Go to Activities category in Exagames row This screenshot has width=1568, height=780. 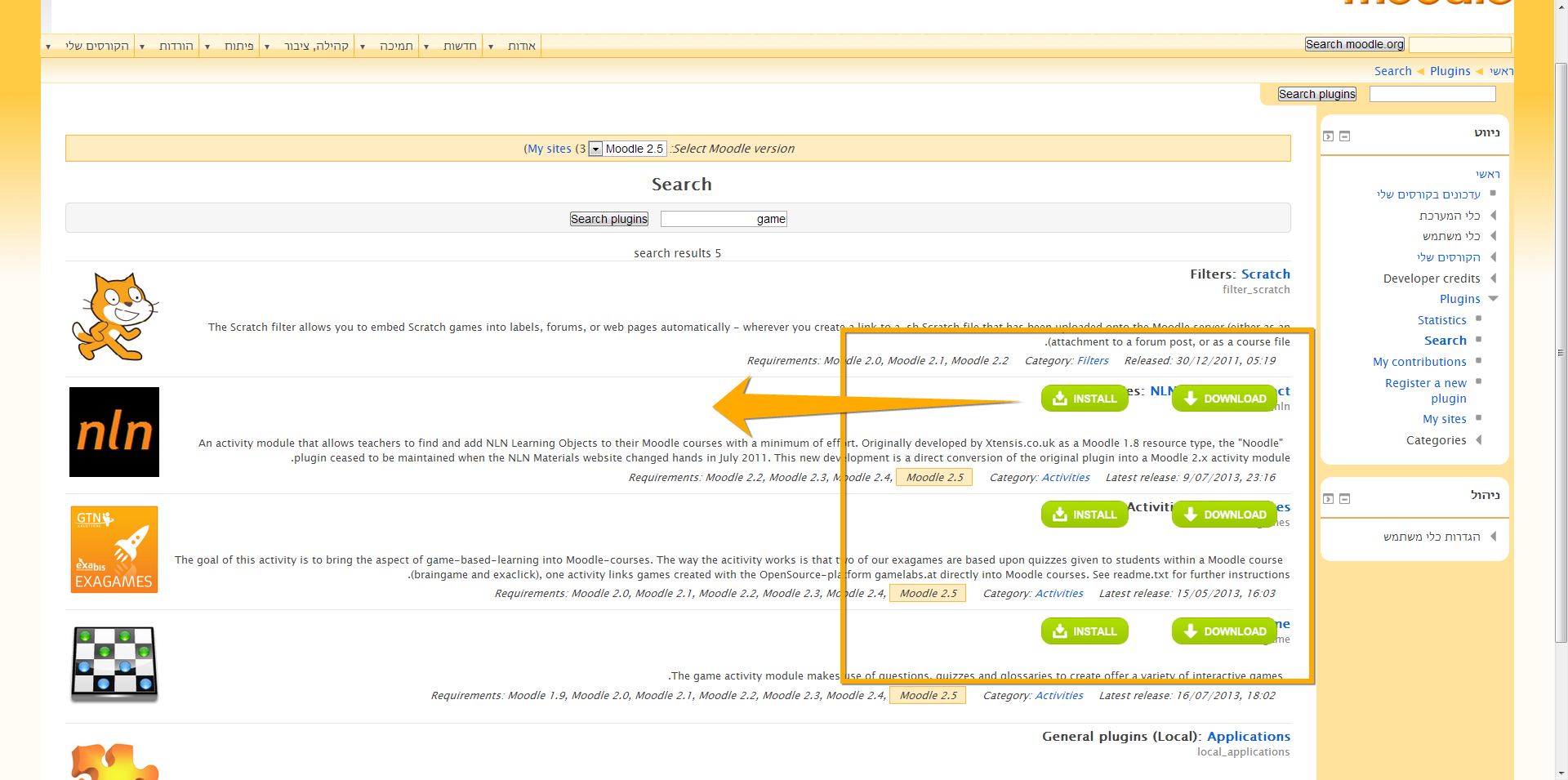[x=1059, y=593]
